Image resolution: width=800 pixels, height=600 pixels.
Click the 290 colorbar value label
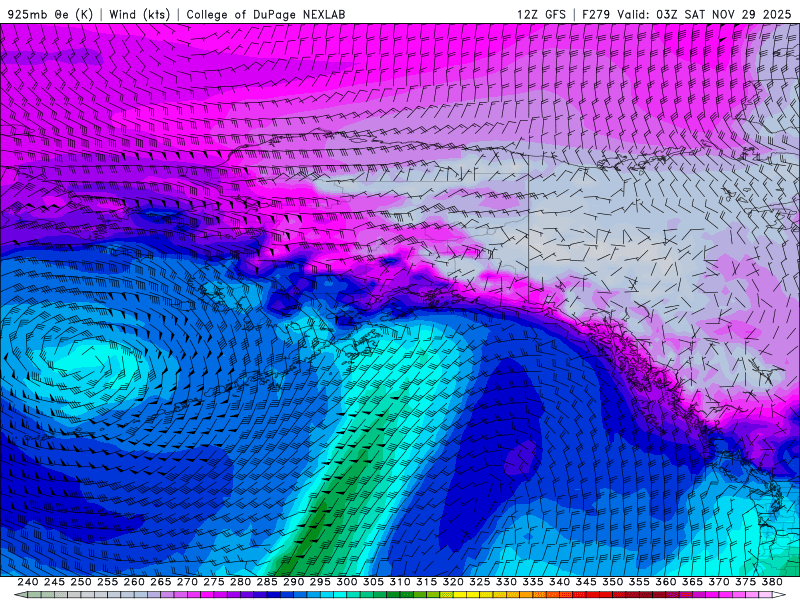[x=293, y=582]
